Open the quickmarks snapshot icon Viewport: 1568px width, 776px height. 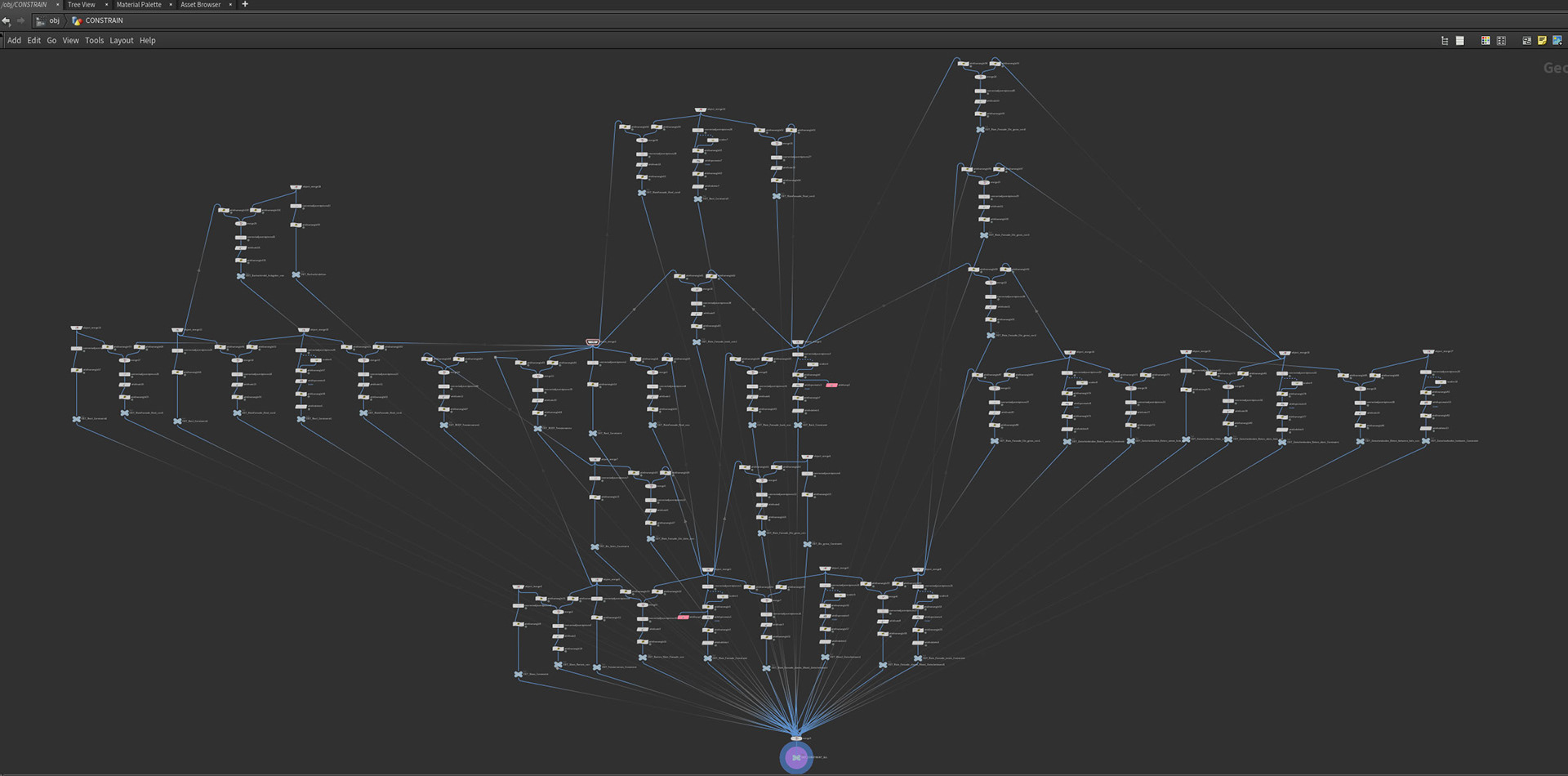(x=1526, y=40)
